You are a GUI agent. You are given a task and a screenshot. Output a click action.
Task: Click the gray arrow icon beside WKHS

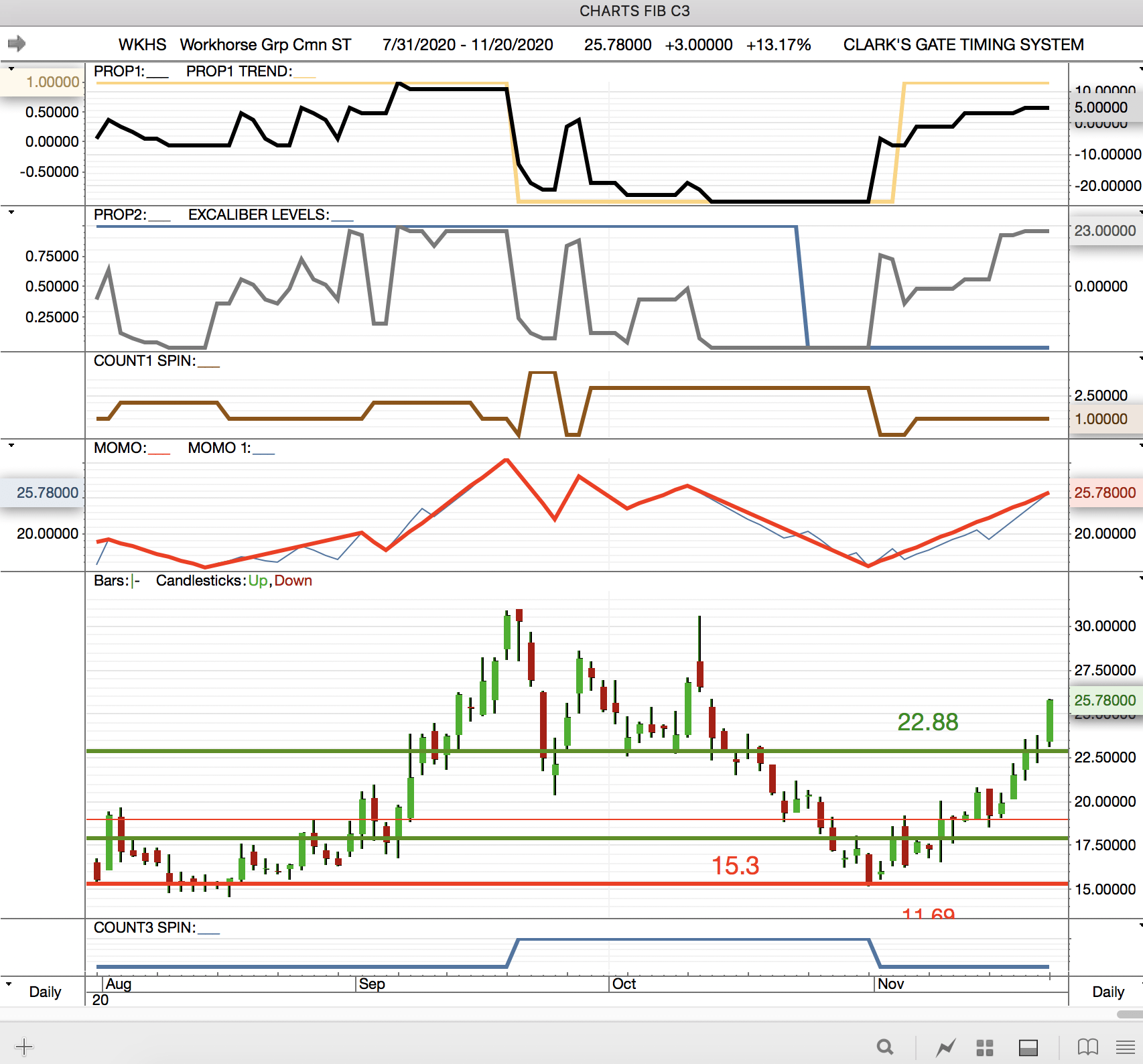17,44
